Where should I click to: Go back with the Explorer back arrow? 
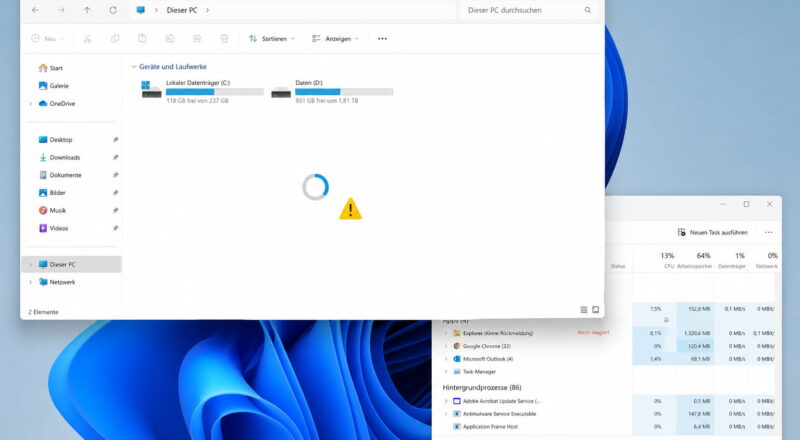(x=35, y=10)
